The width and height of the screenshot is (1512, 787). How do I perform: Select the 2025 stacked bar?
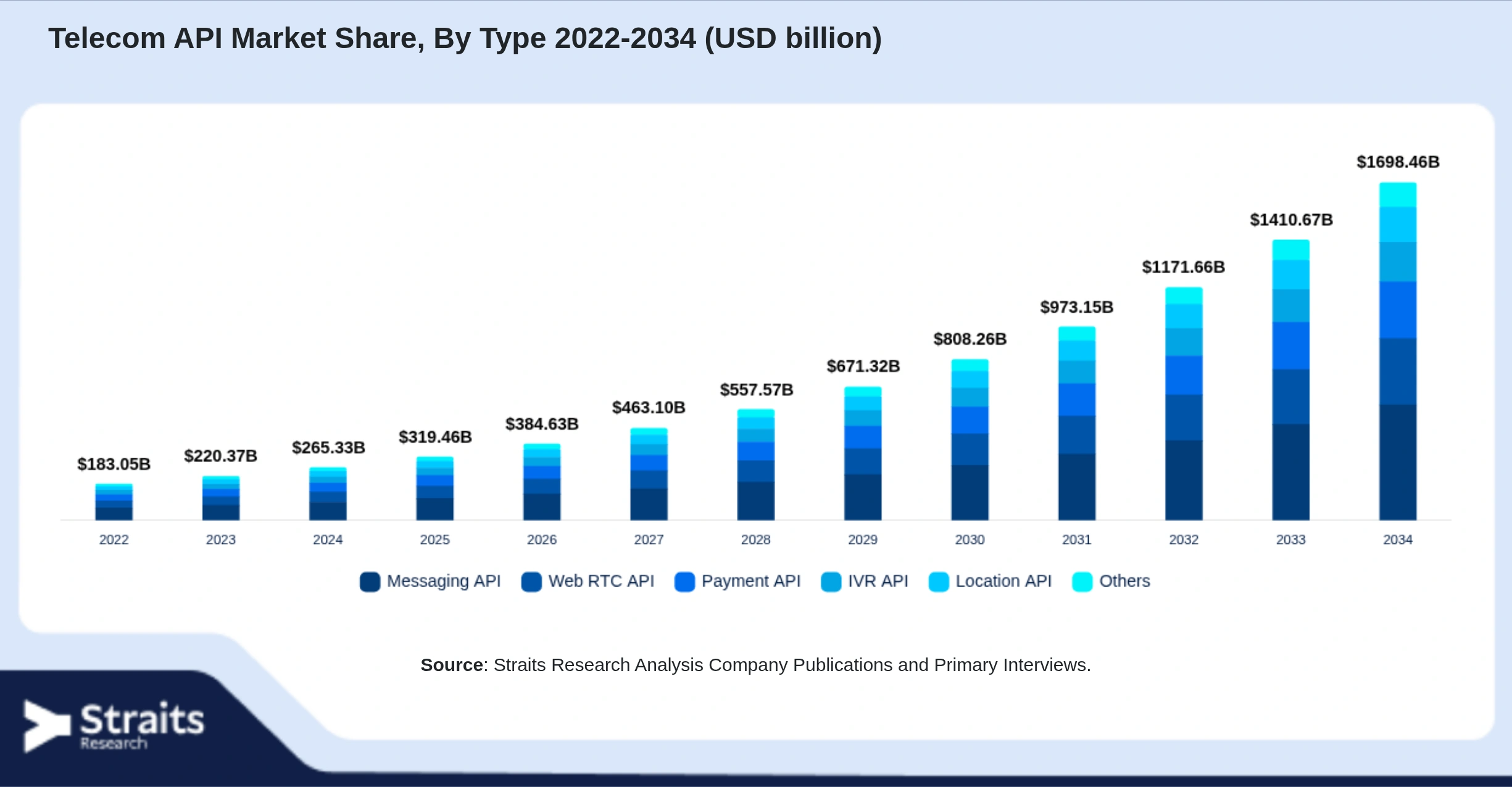(435, 488)
